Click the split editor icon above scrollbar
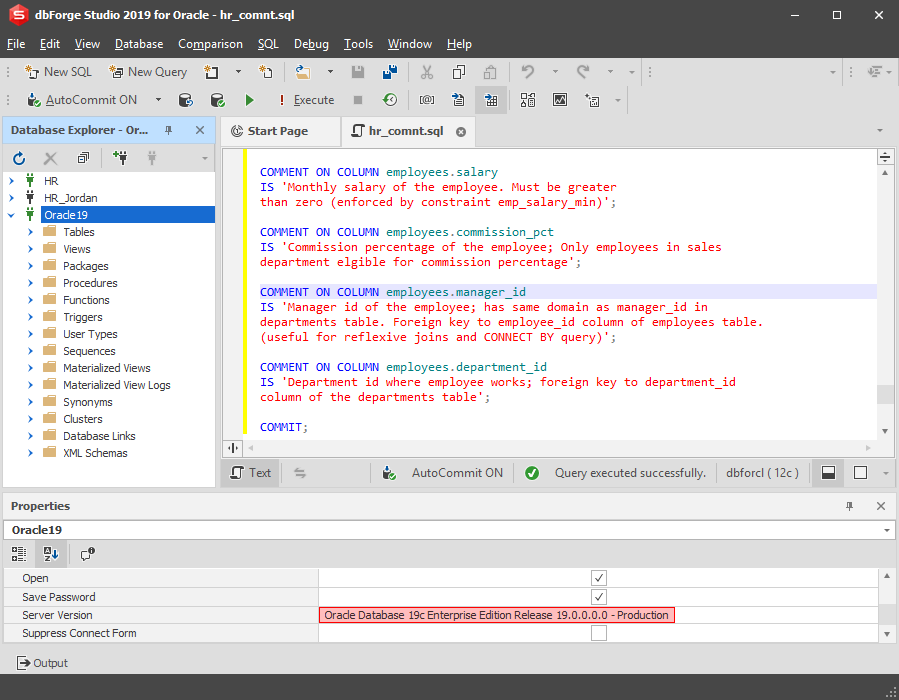This screenshot has width=899, height=700. [x=885, y=157]
